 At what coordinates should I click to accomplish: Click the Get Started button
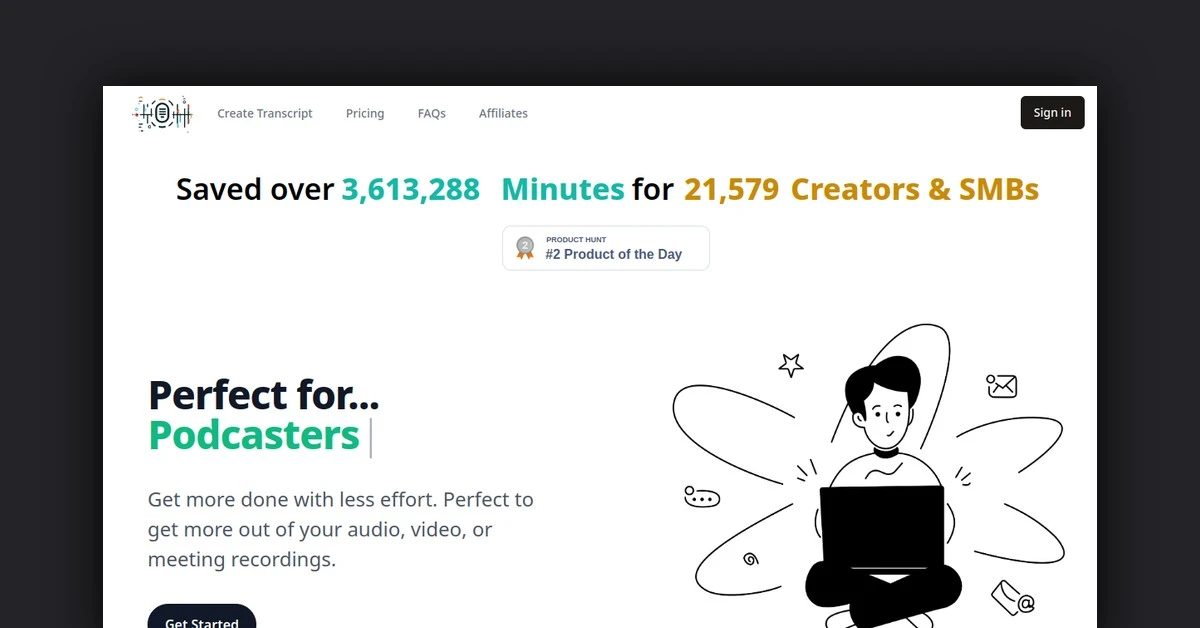202,619
